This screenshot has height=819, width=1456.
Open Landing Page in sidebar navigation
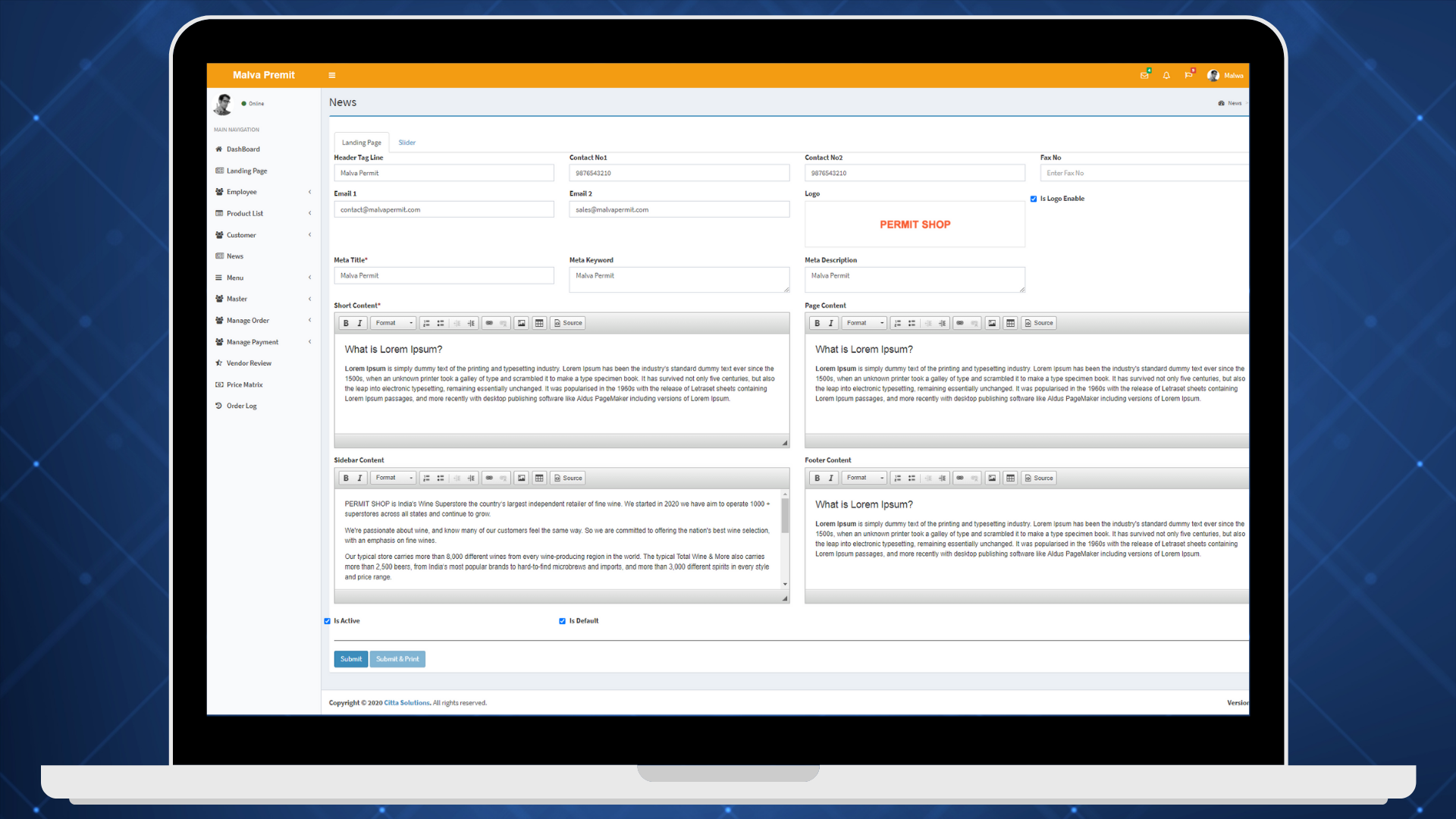click(263, 171)
